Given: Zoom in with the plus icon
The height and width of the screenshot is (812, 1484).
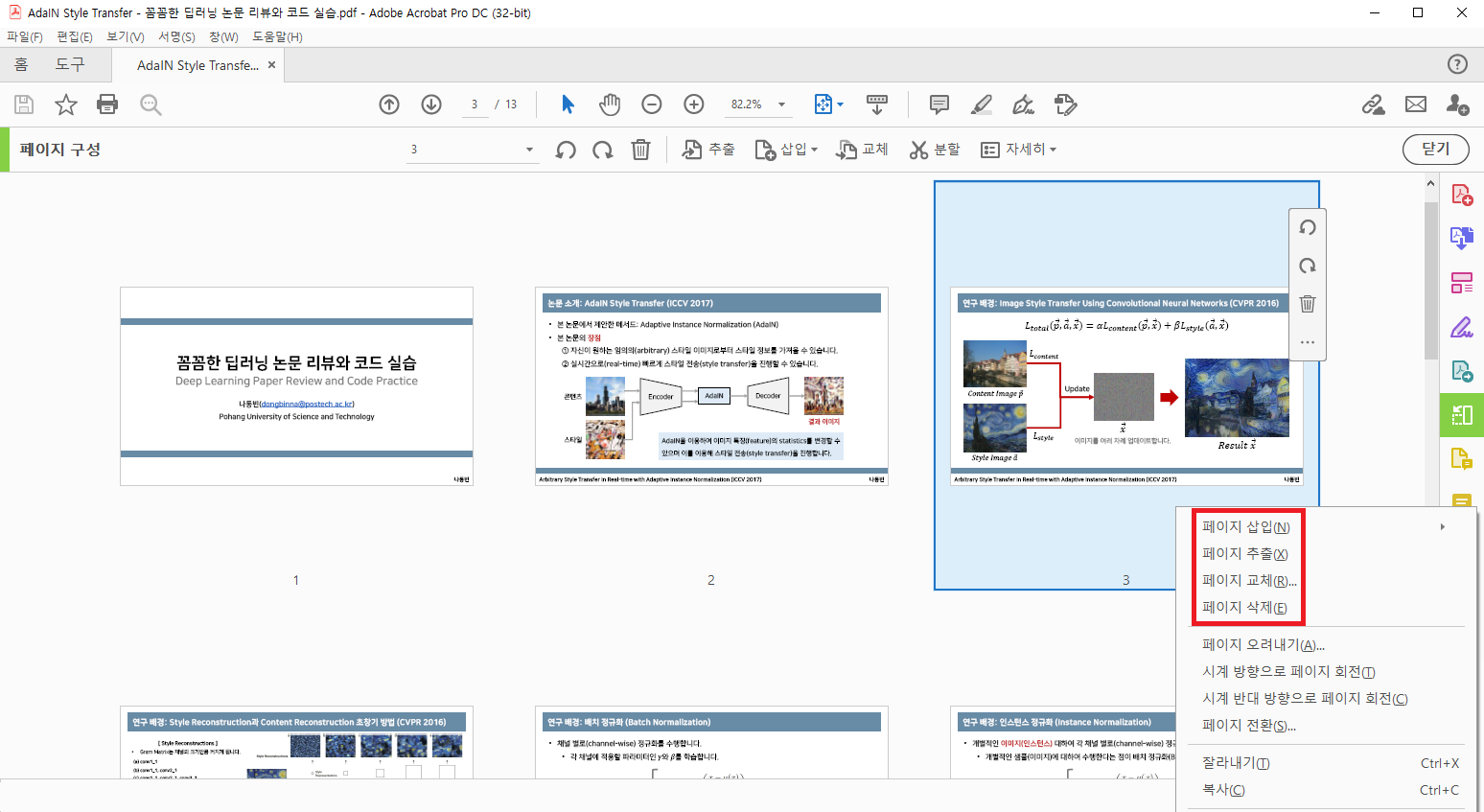Looking at the screenshot, I should 694,104.
